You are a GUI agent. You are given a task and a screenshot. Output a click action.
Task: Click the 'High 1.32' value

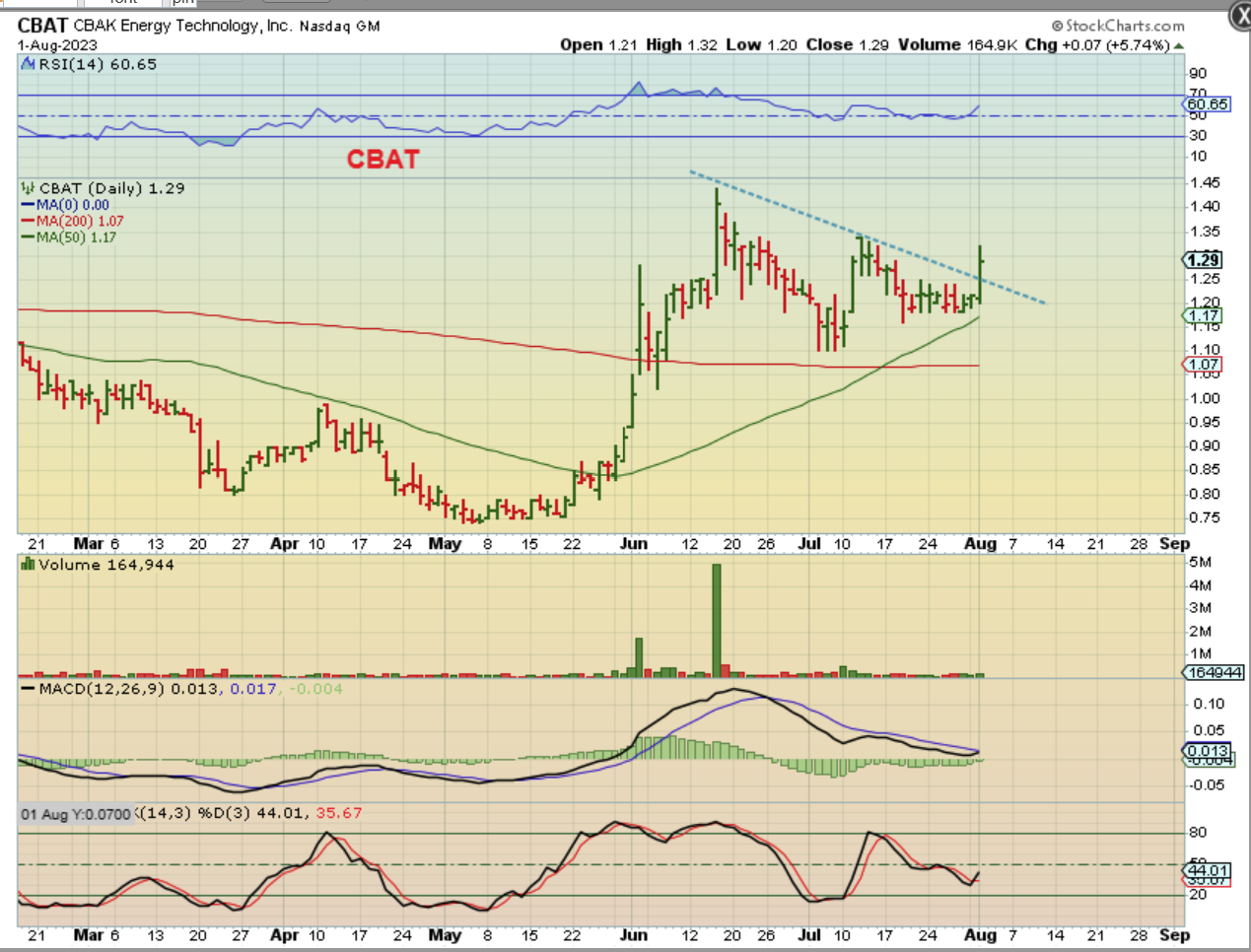(681, 44)
